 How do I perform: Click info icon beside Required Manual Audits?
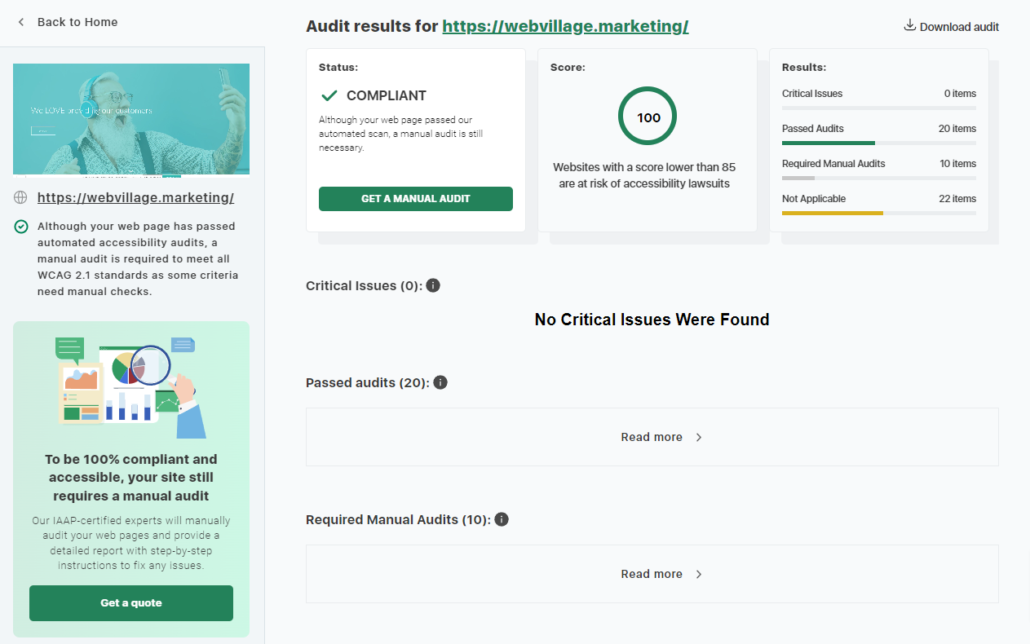(x=502, y=520)
